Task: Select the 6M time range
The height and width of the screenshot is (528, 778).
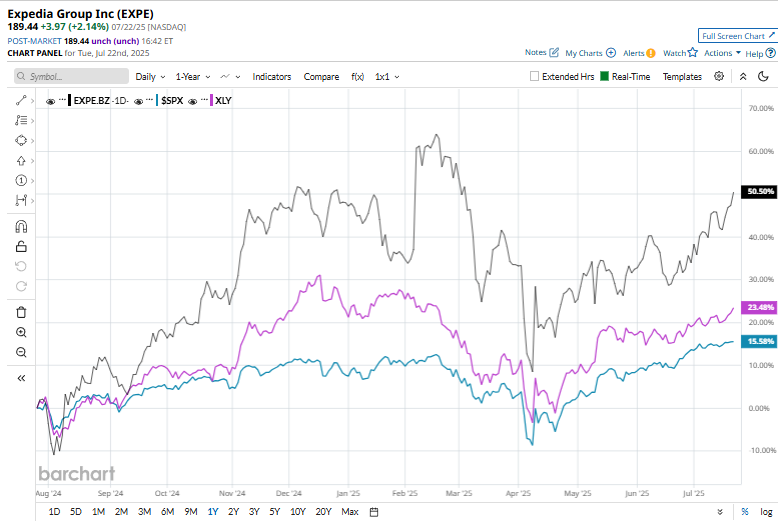Action: (168, 512)
